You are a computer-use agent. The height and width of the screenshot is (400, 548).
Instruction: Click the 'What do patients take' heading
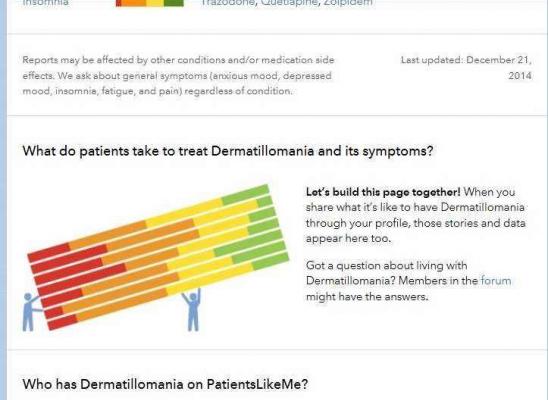coord(228,151)
